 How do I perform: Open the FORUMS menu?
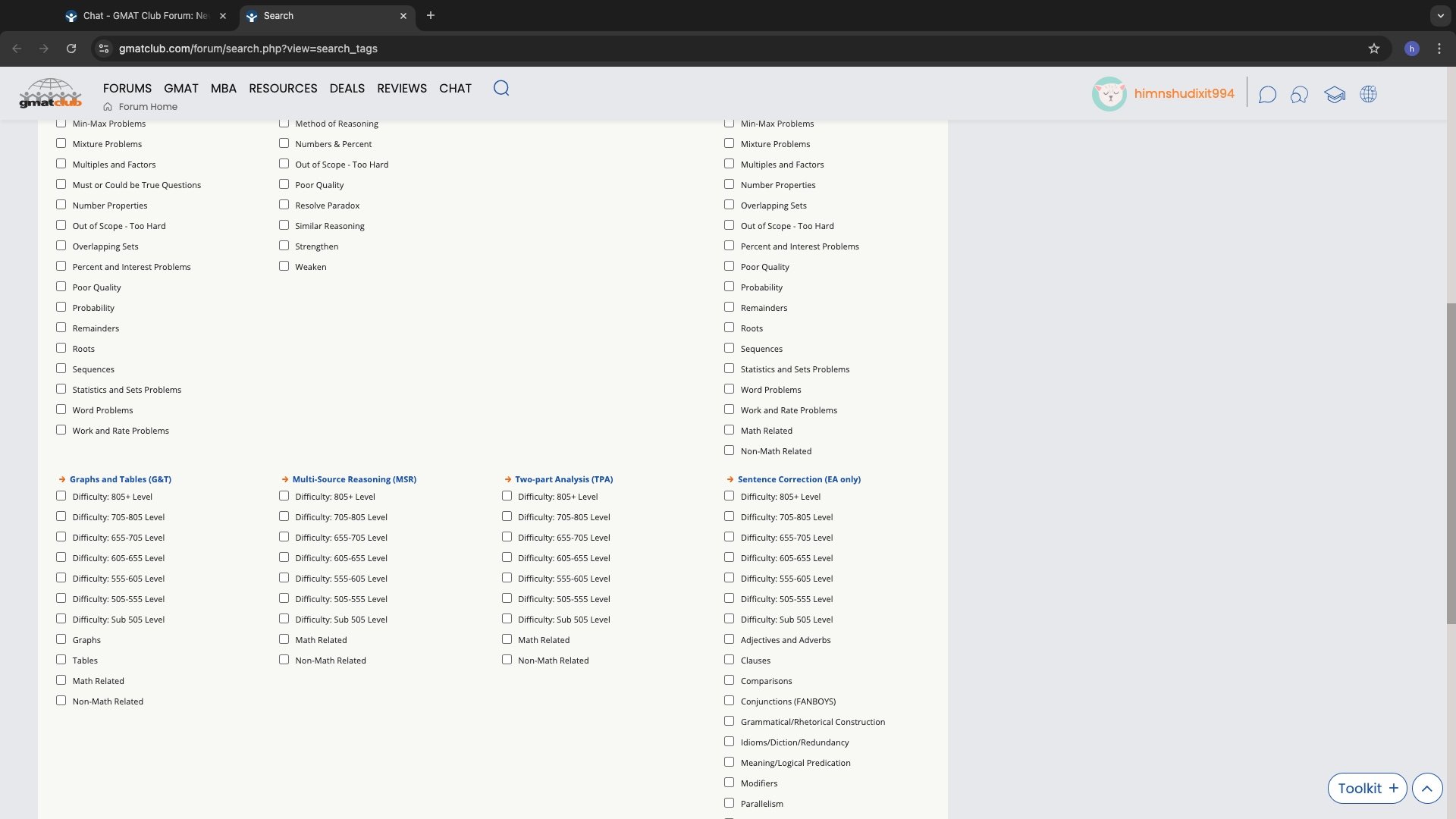(127, 88)
